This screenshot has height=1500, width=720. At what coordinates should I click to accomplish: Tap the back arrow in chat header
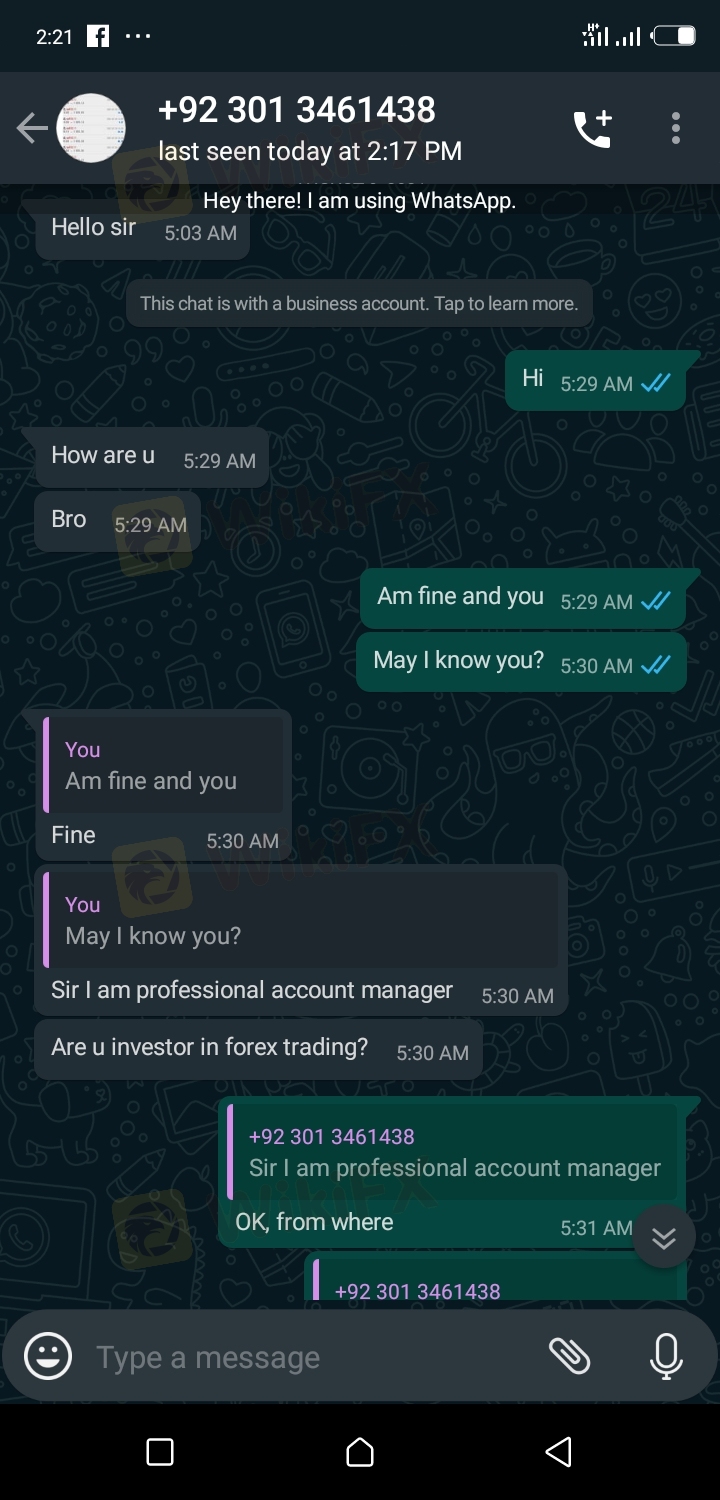pos(32,129)
